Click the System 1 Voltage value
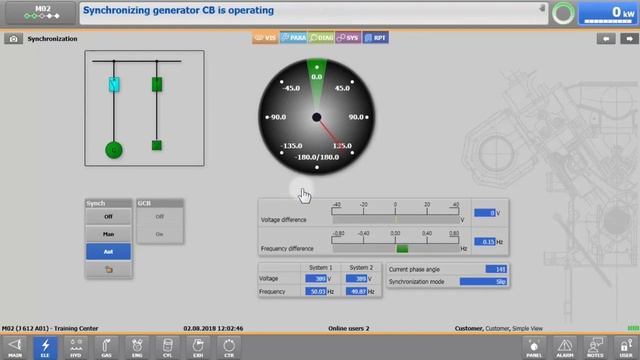 316,279
